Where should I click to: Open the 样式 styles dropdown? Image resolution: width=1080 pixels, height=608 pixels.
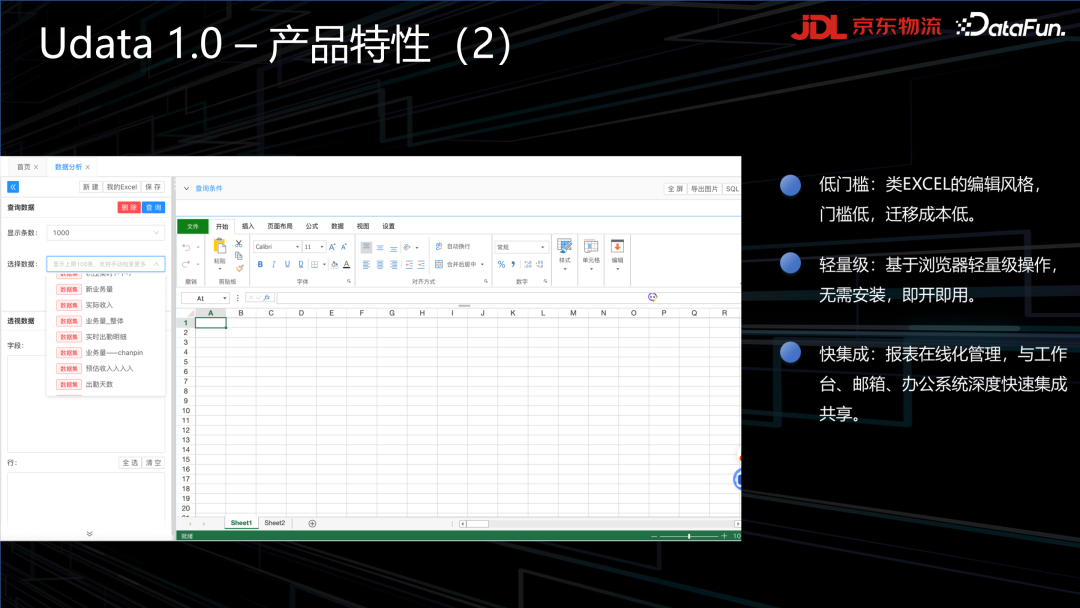coord(565,253)
